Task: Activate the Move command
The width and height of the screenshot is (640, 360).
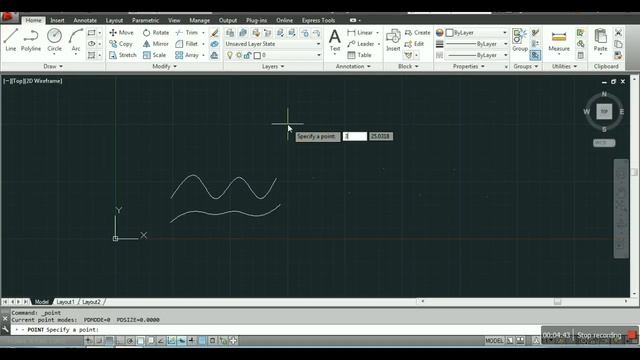Action: click(x=121, y=33)
